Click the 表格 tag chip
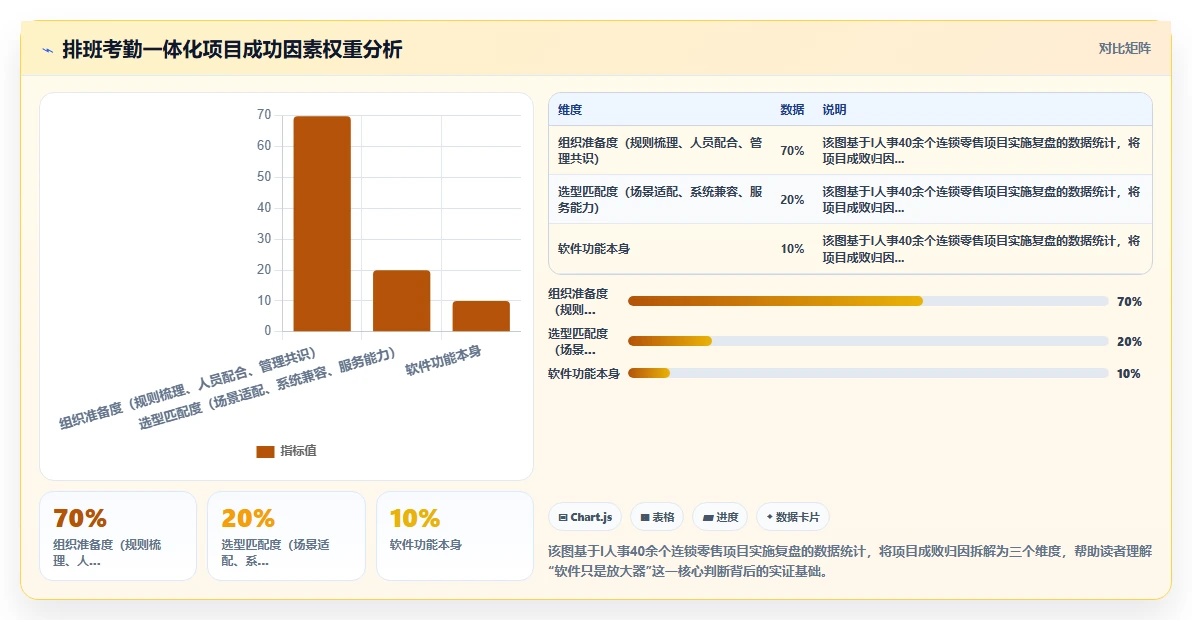The image size is (1192, 620). (x=657, y=517)
